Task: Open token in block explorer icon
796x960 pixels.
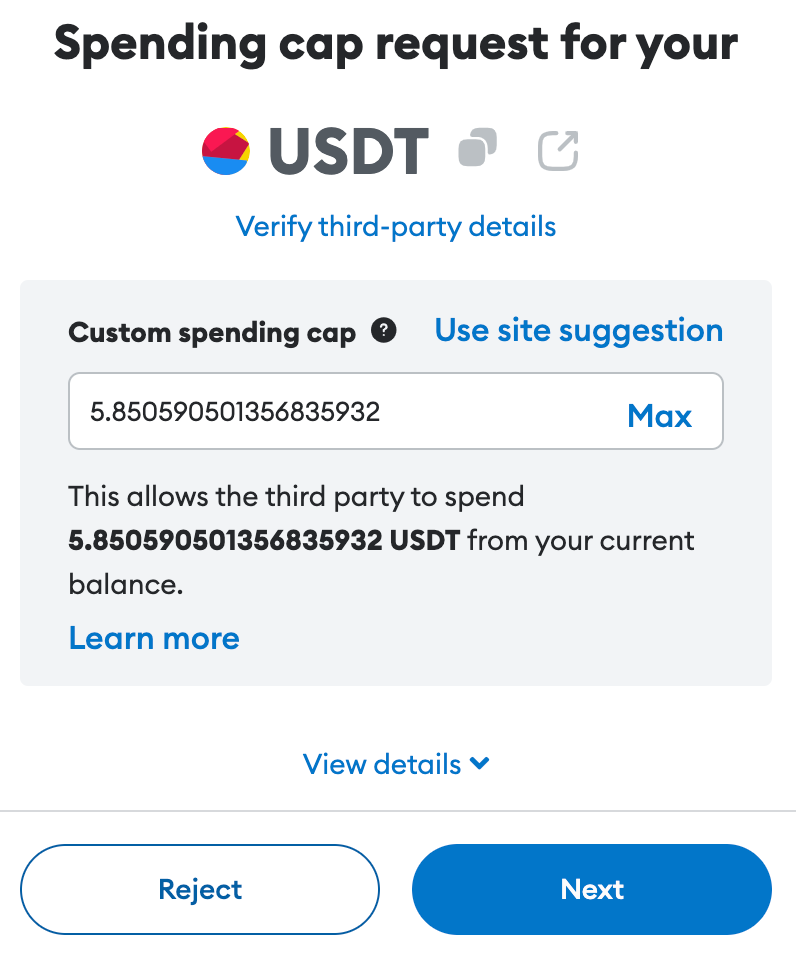Action: pos(558,150)
